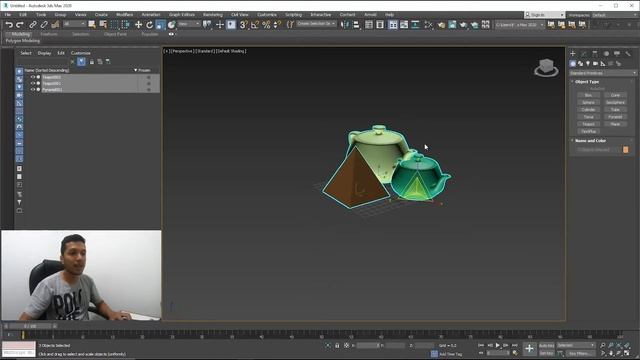
Task: Toggle Angle Snap on the toolbar
Action: pyautogui.click(x=255, y=25)
